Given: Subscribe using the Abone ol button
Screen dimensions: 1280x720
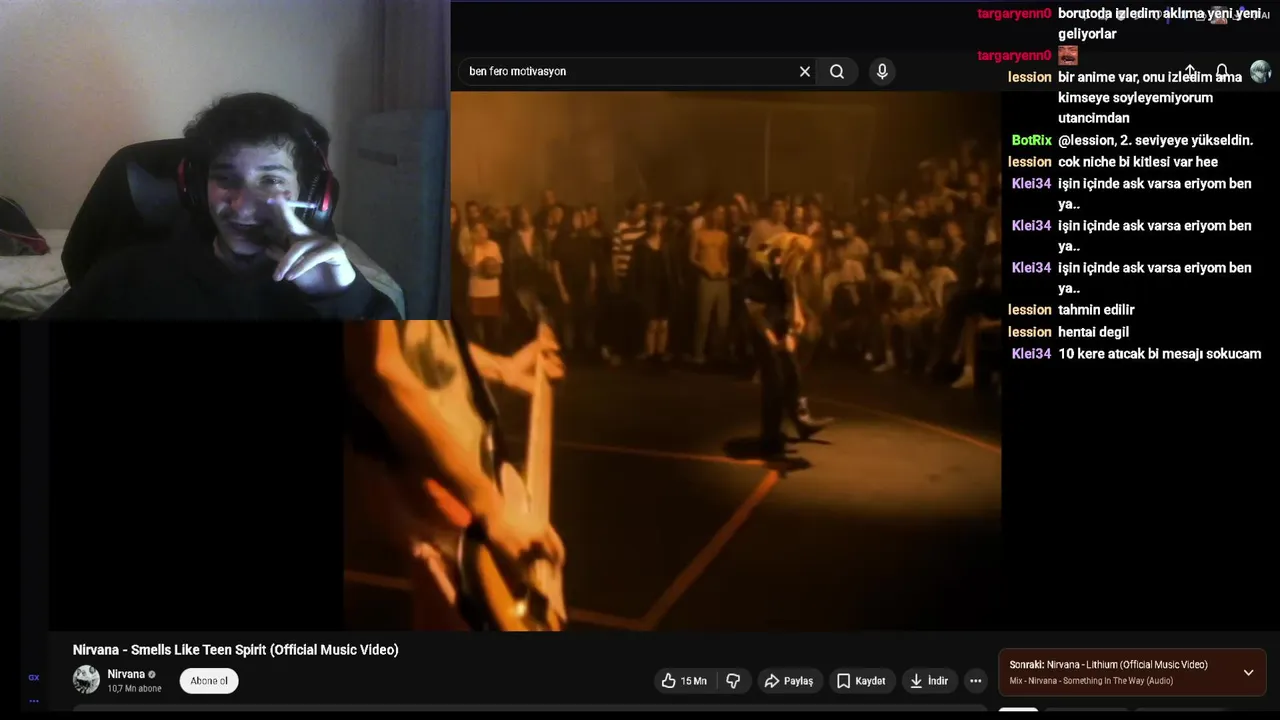Looking at the screenshot, I should (x=209, y=681).
